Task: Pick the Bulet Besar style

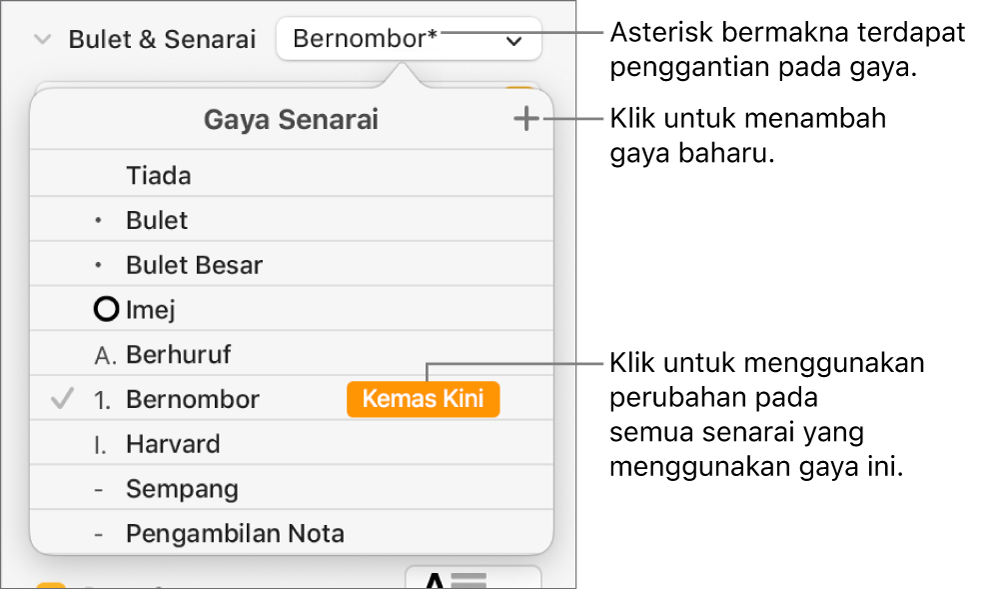Action: point(194,266)
